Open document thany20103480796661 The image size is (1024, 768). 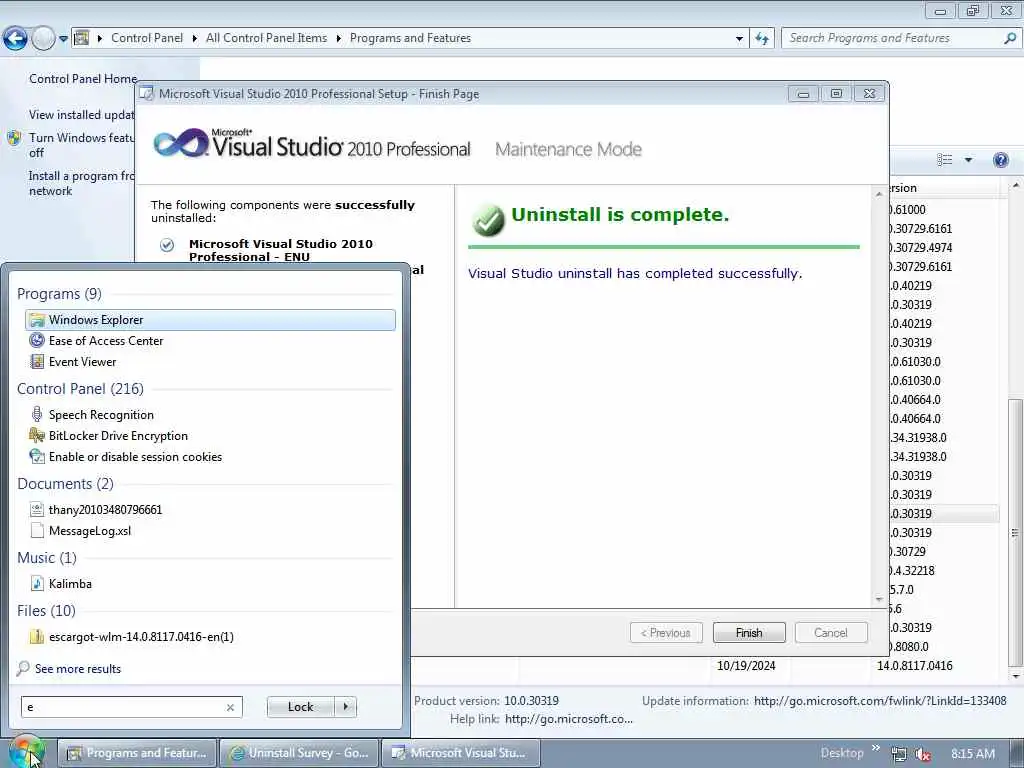(x=105, y=509)
